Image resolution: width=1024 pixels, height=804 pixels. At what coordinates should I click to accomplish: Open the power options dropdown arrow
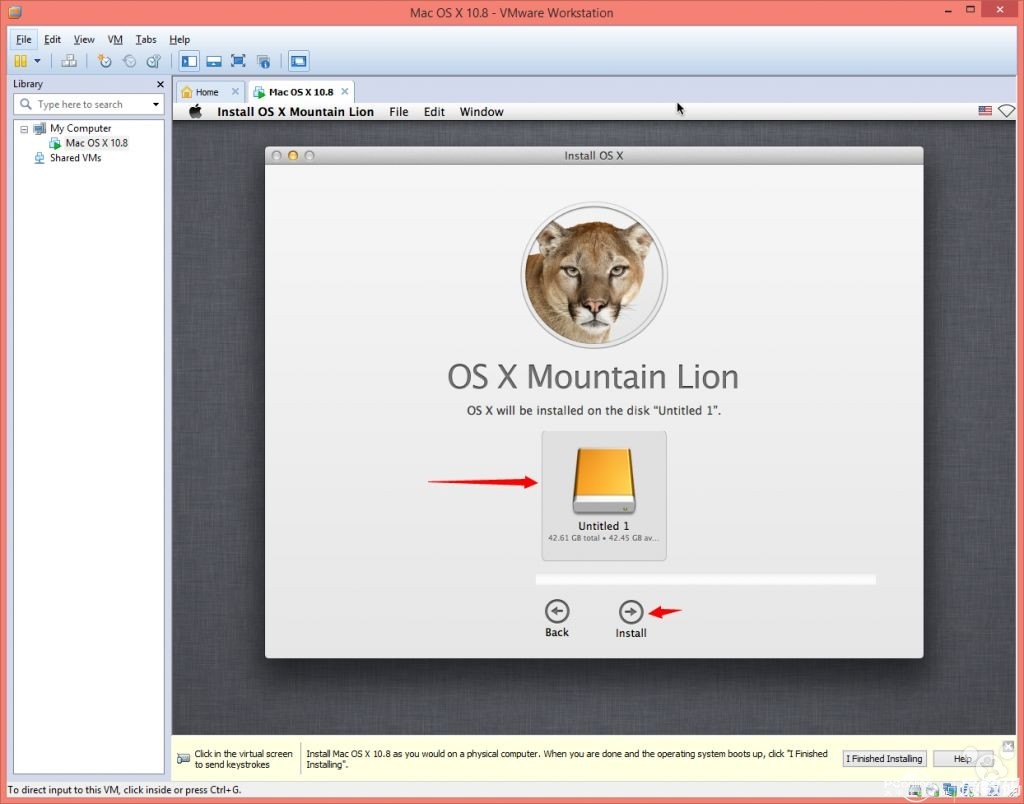(37, 61)
